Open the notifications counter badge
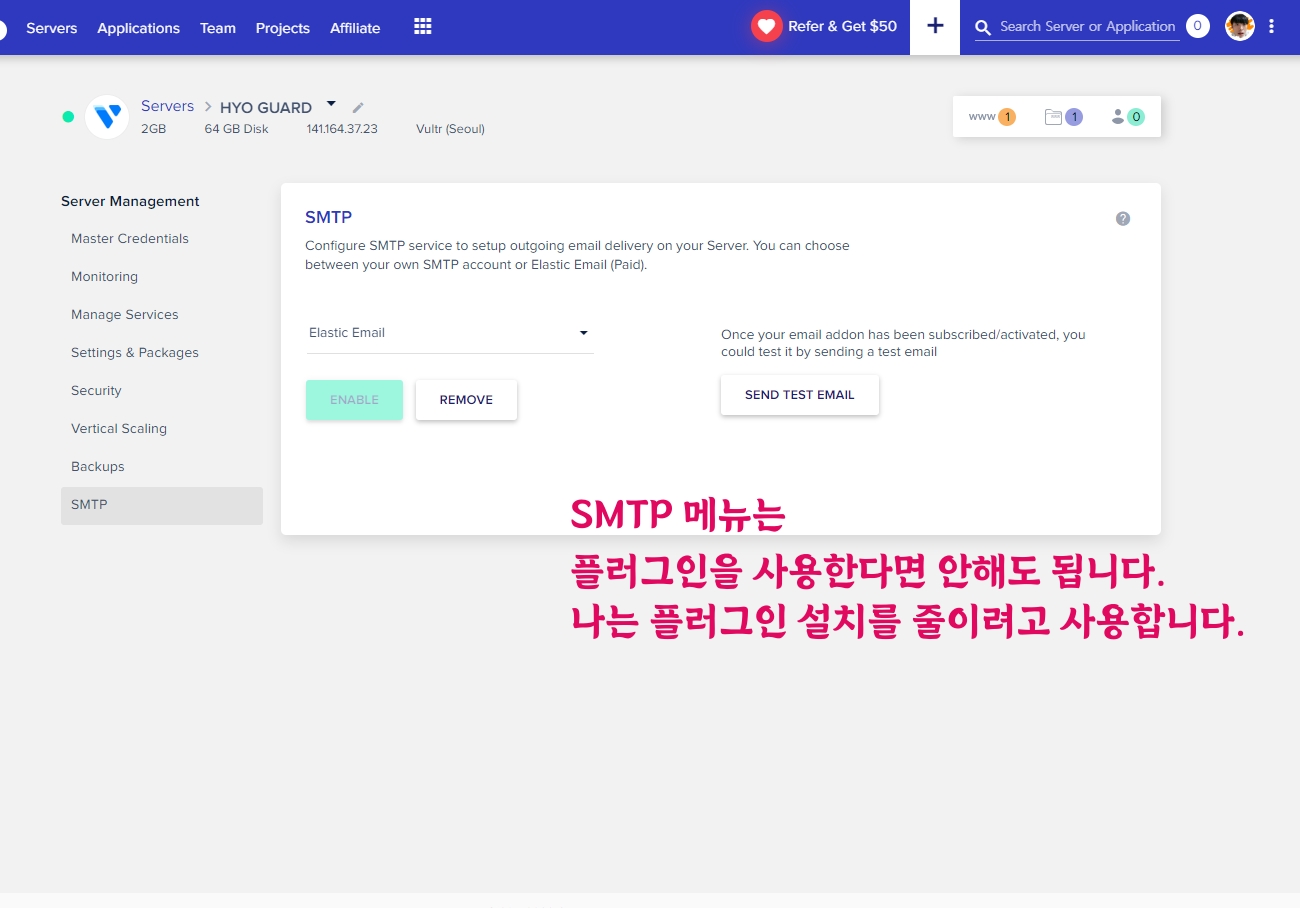Screen dimensions: 1300x908 click(1197, 27)
